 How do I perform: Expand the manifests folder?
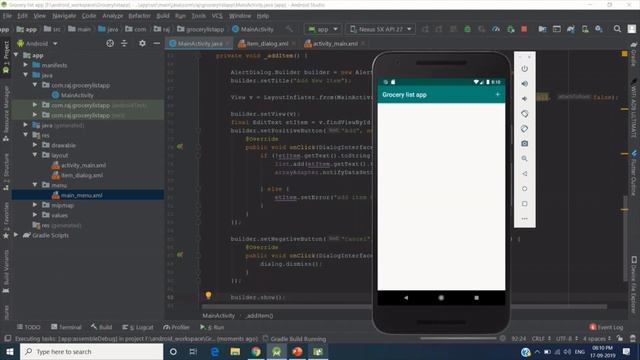(x=25, y=65)
